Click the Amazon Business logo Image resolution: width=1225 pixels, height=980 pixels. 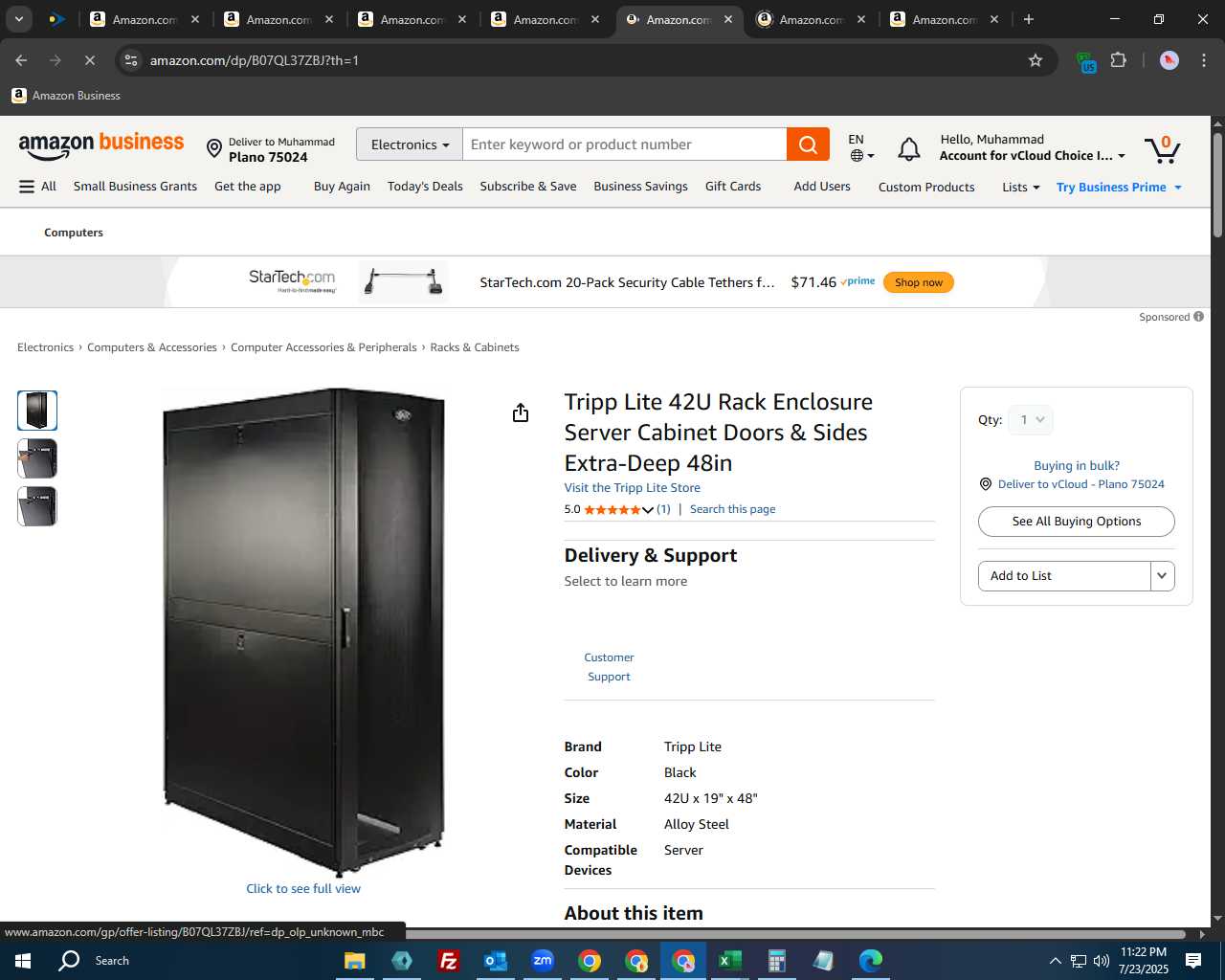point(101,145)
